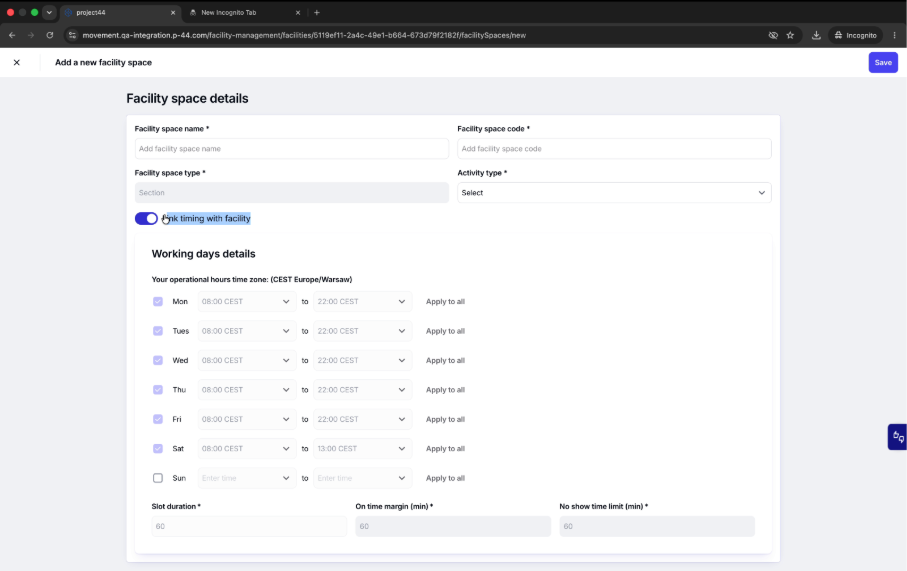Open the floating feedback widget on right edge
This screenshot has width=907, height=571.
click(x=898, y=437)
